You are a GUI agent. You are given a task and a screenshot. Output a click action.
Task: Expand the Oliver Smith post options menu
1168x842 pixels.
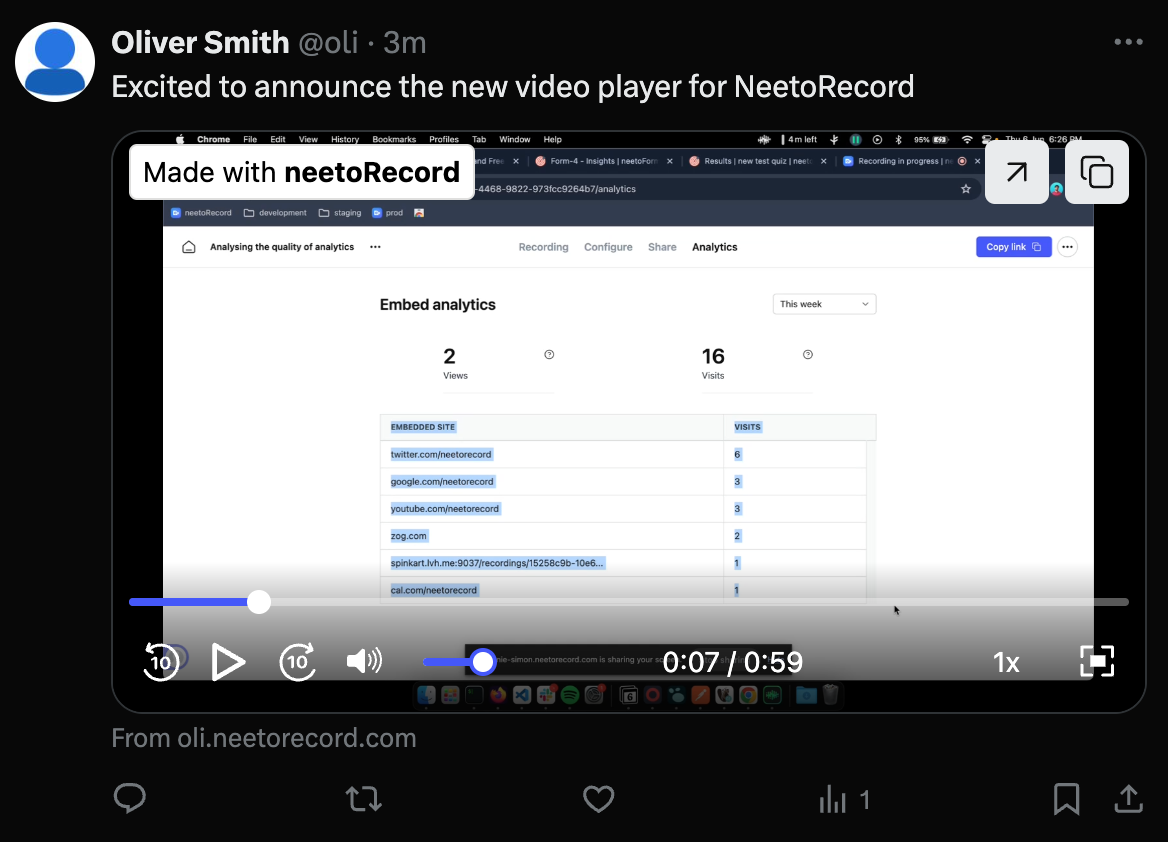pyautogui.click(x=1128, y=42)
